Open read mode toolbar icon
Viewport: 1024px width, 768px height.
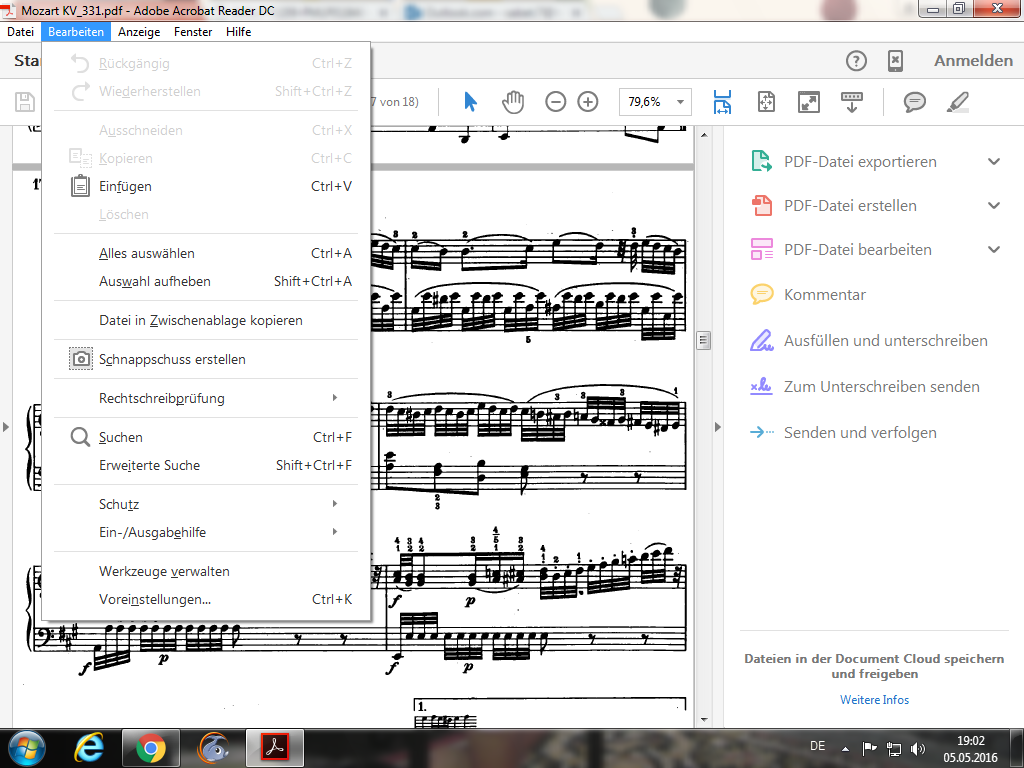[x=852, y=102]
